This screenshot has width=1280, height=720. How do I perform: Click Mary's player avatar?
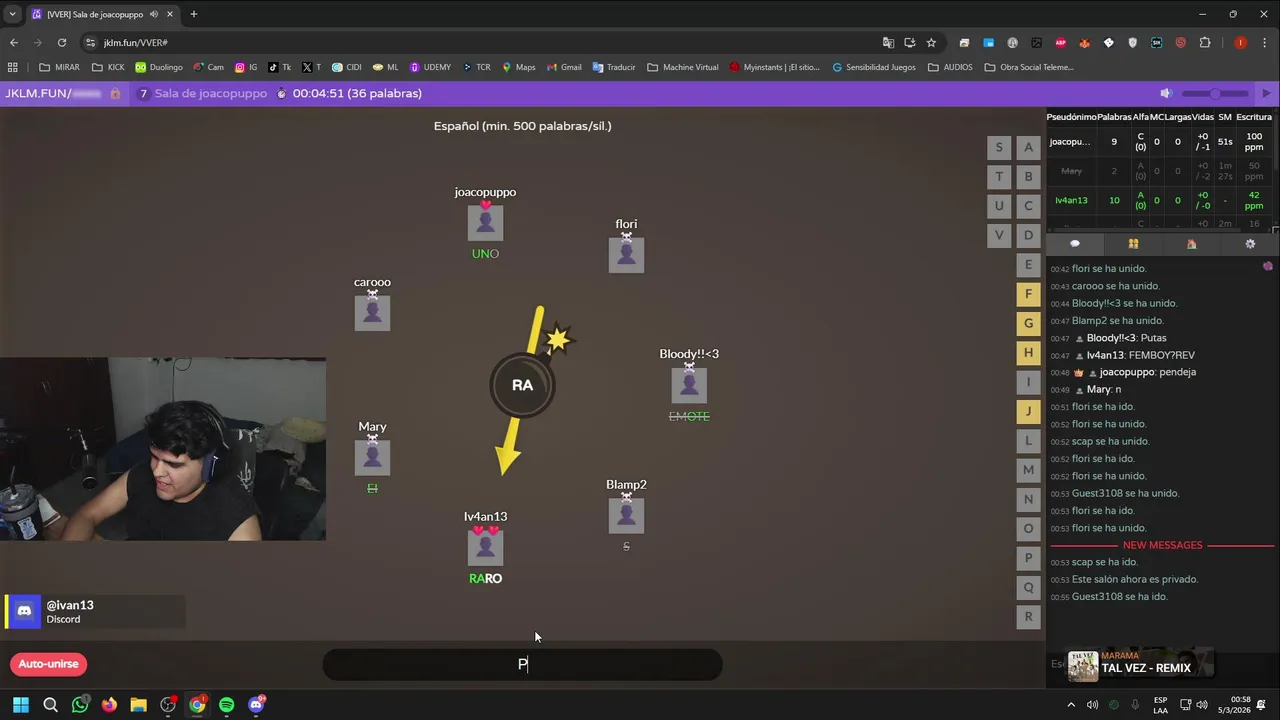372,457
